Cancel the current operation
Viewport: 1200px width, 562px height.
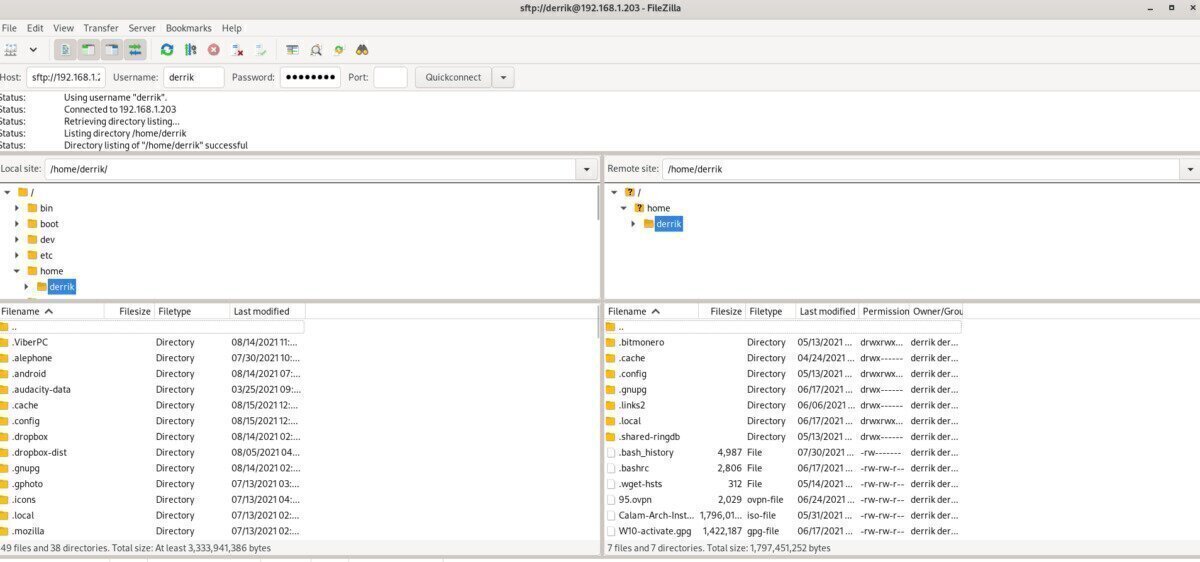point(214,49)
